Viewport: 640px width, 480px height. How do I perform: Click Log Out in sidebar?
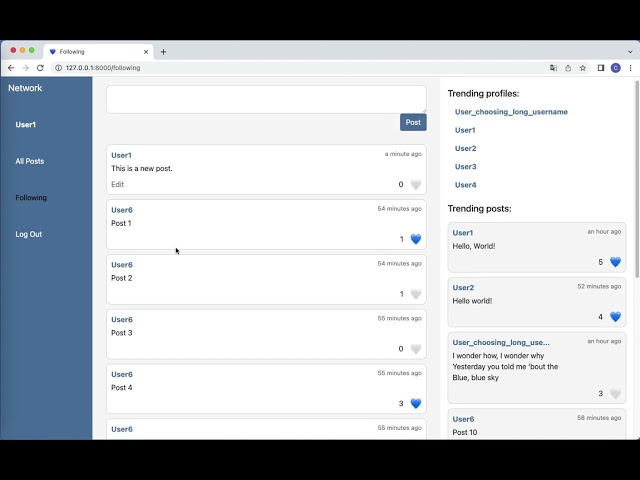(29, 234)
